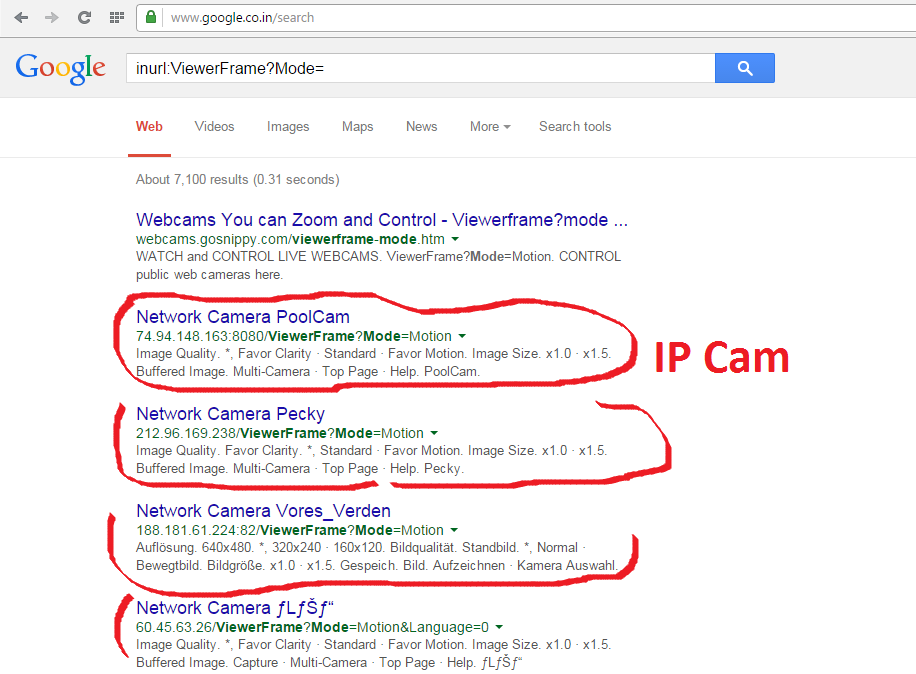
Task: Switch to the Images tab
Action: 288,127
